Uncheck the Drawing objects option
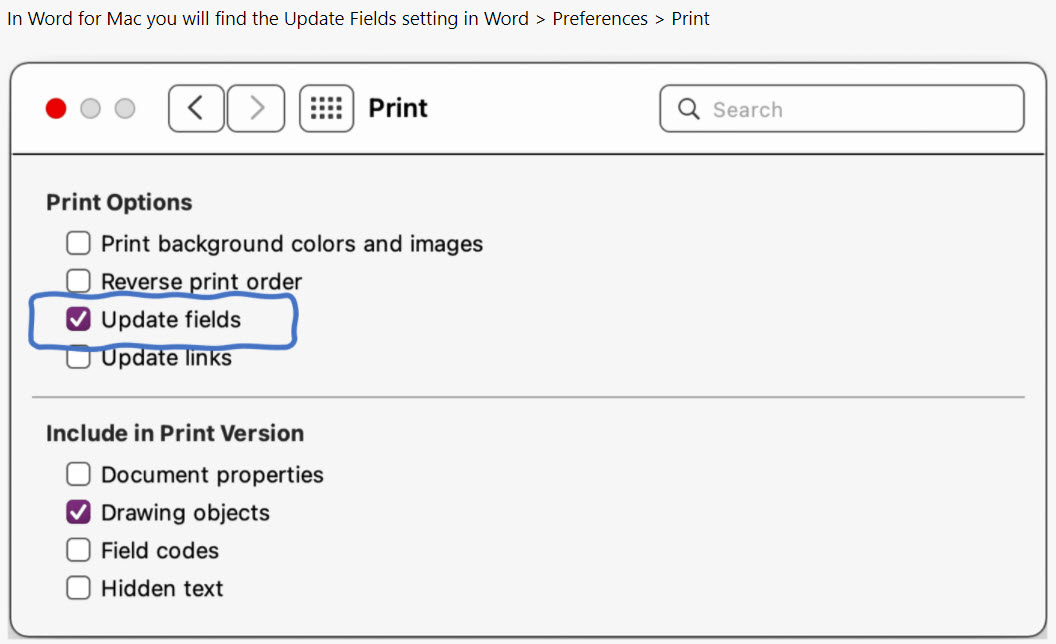 click(78, 512)
